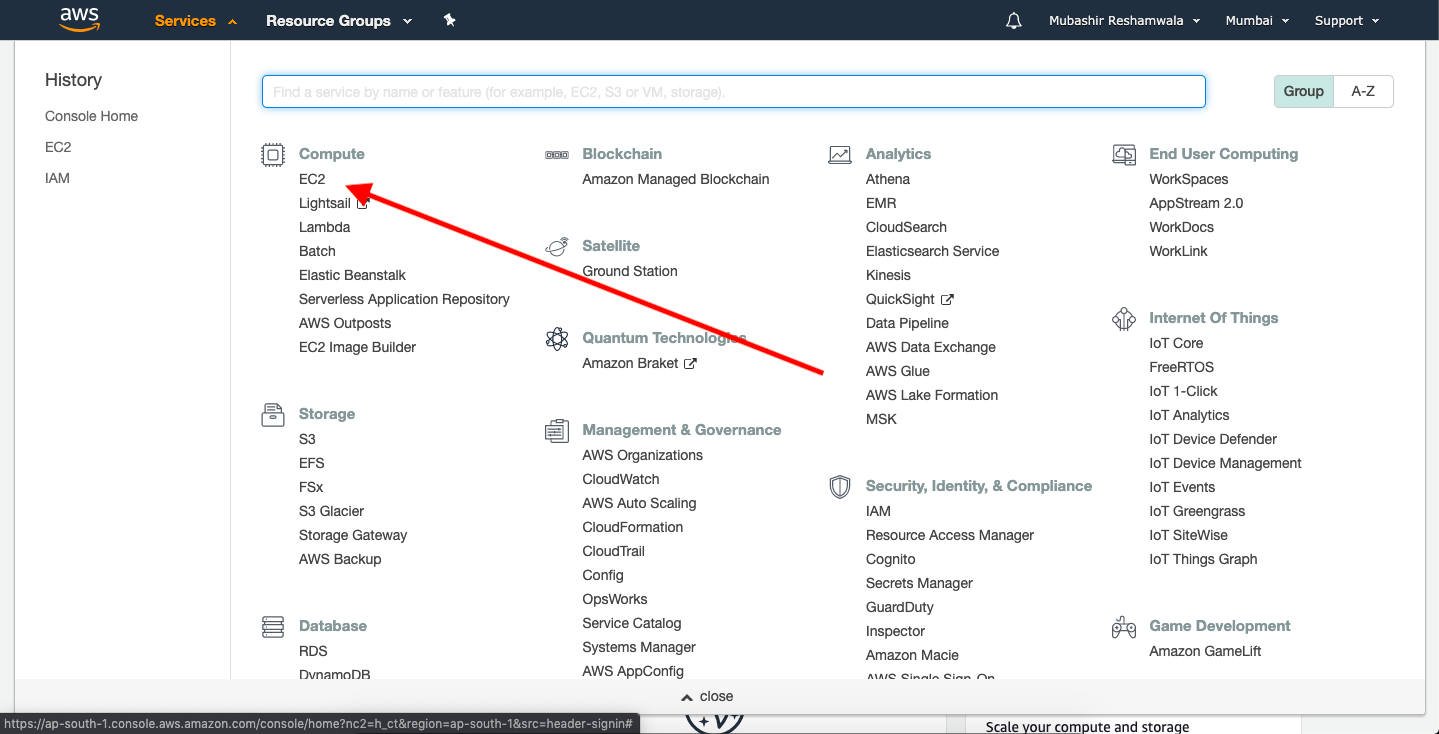Image resolution: width=1439 pixels, height=734 pixels.
Task: Open the notifications bell icon
Action: (1014, 21)
